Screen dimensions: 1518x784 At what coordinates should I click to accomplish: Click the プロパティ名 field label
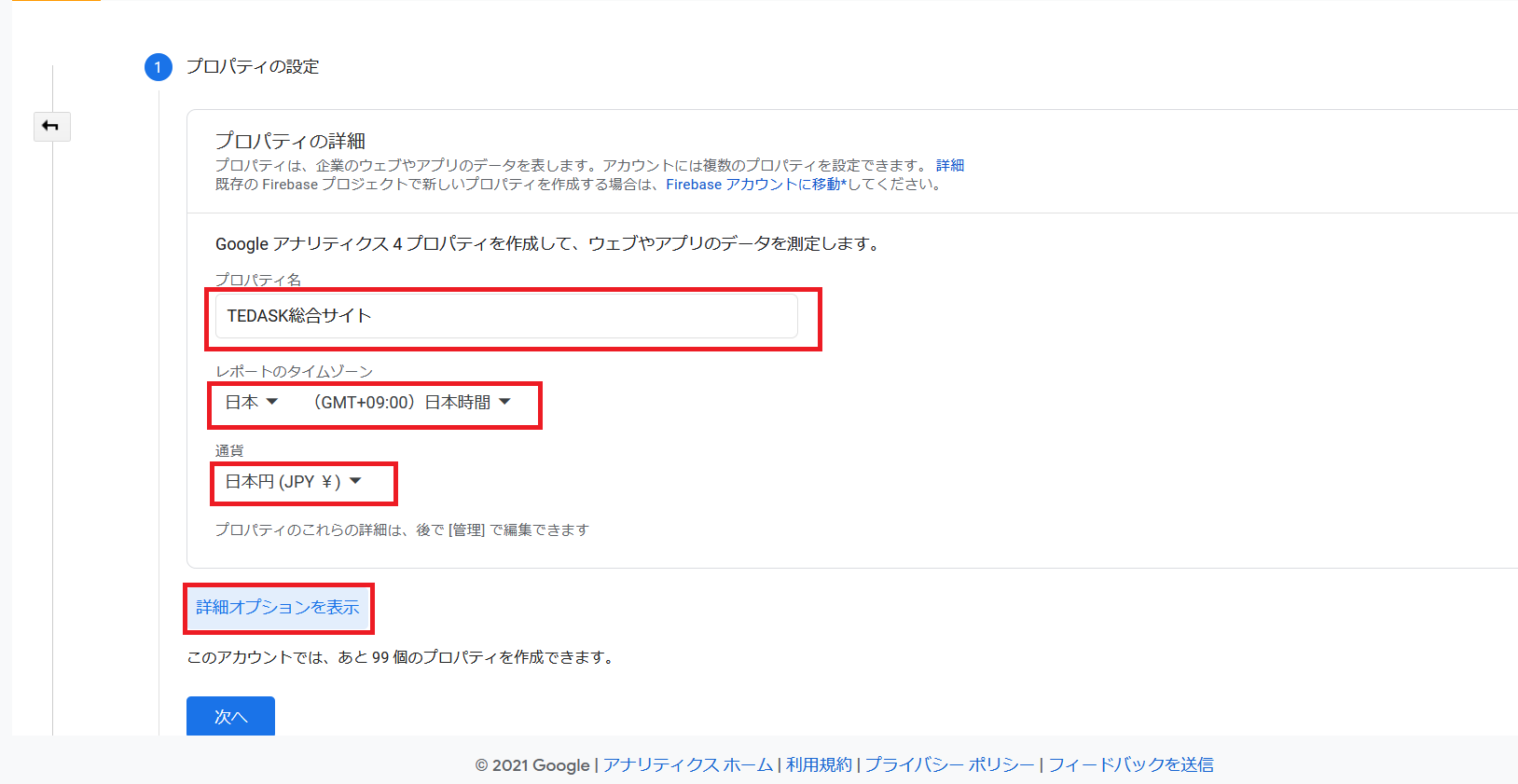[x=258, y=280]
